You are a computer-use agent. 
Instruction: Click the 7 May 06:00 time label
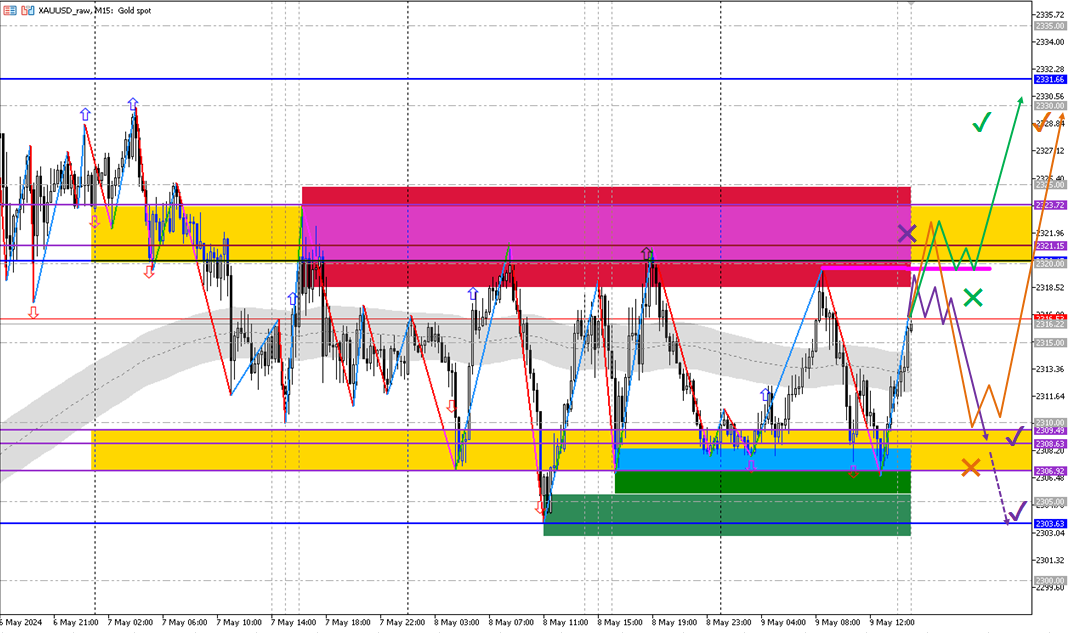pyautogui.click(x=184, y=622)
